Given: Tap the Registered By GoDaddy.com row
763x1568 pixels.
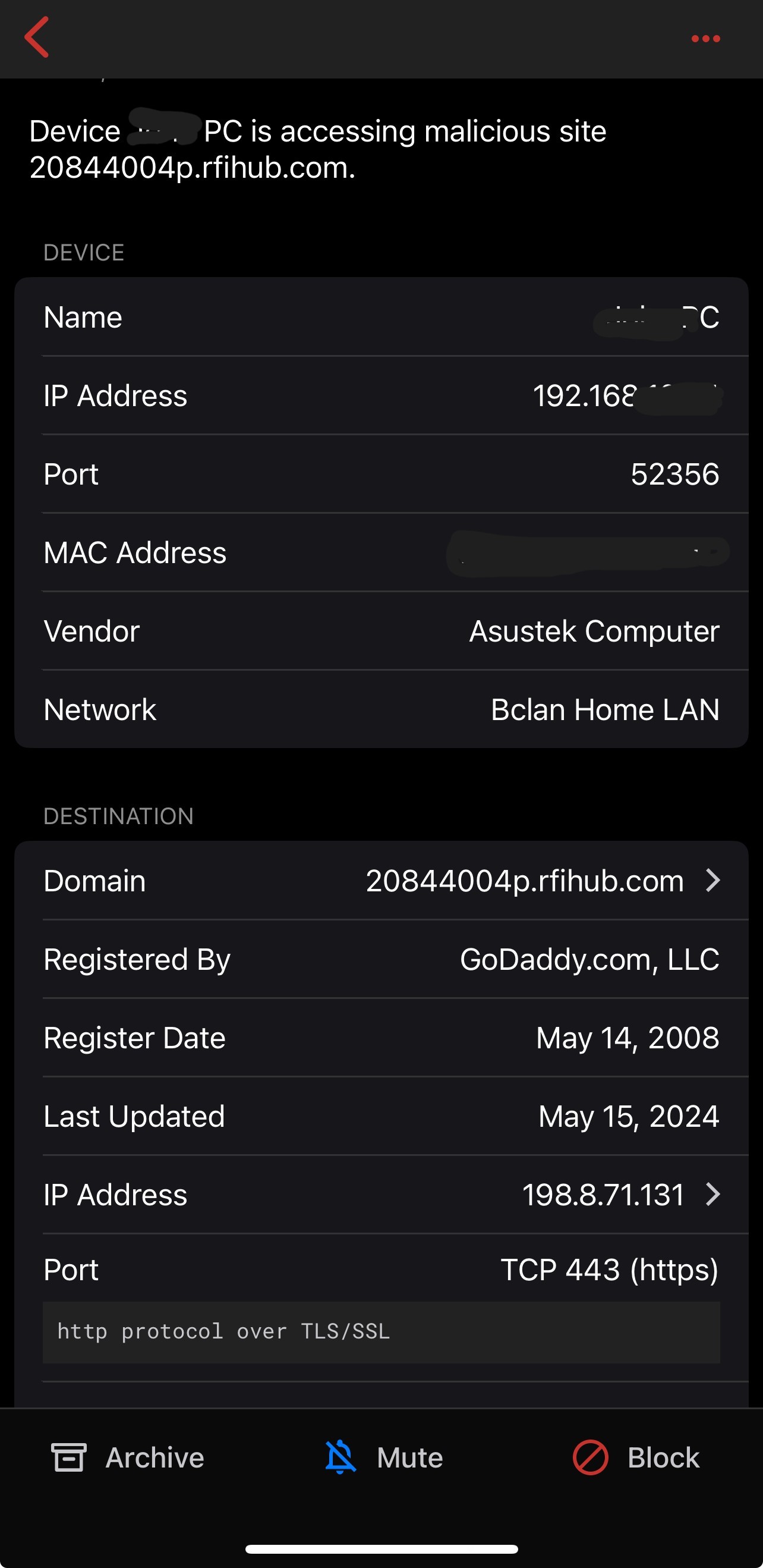Looking at the screenshot, I should pos(381,959).
